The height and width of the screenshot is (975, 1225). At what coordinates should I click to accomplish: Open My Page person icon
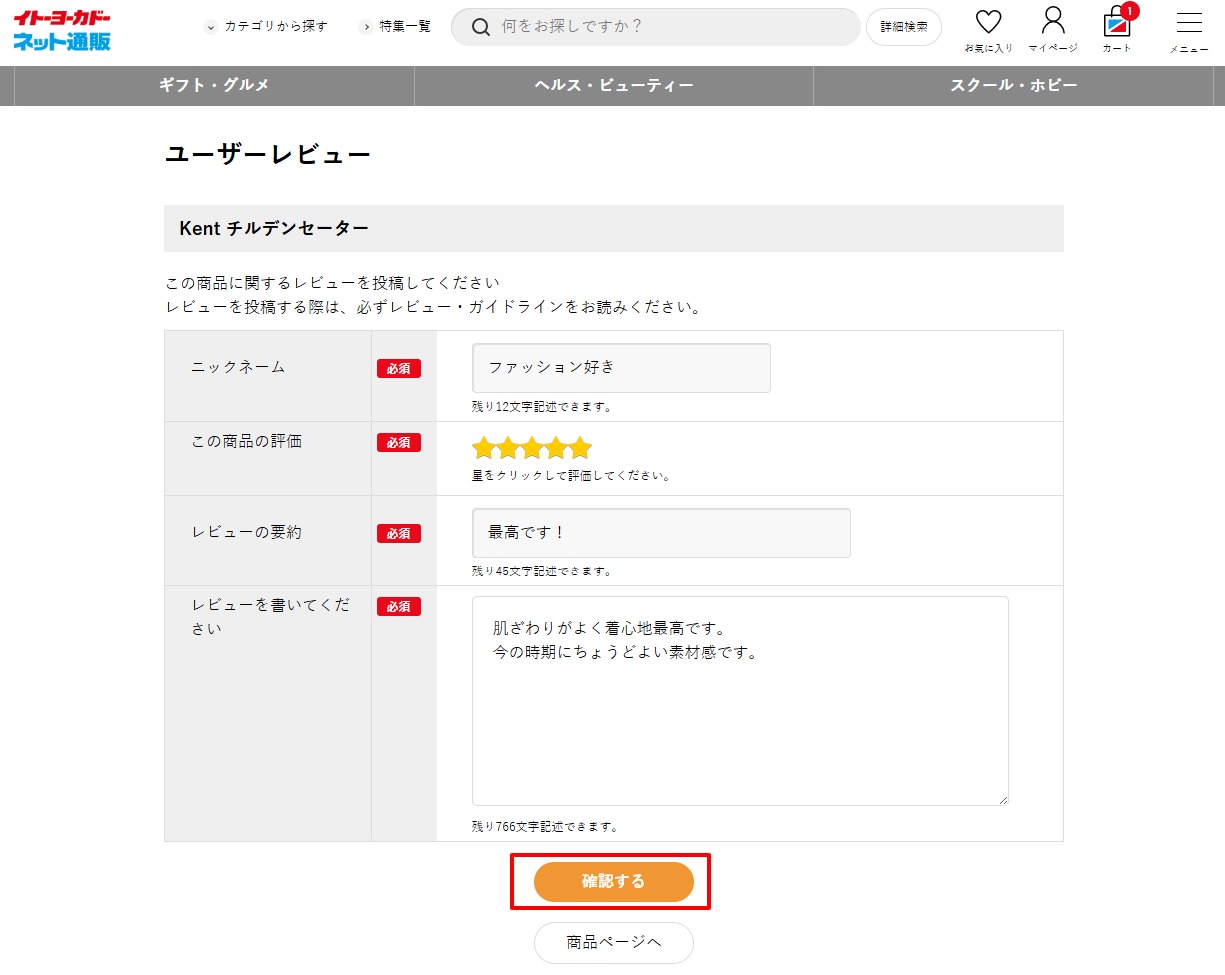point(1052,22)
